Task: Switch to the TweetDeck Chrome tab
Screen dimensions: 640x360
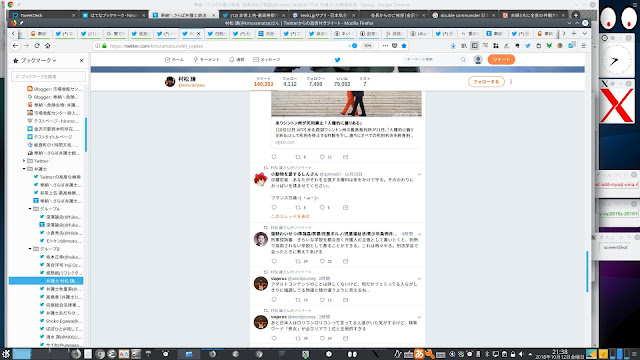Action: pyautogui.click(x=43, y=15)
